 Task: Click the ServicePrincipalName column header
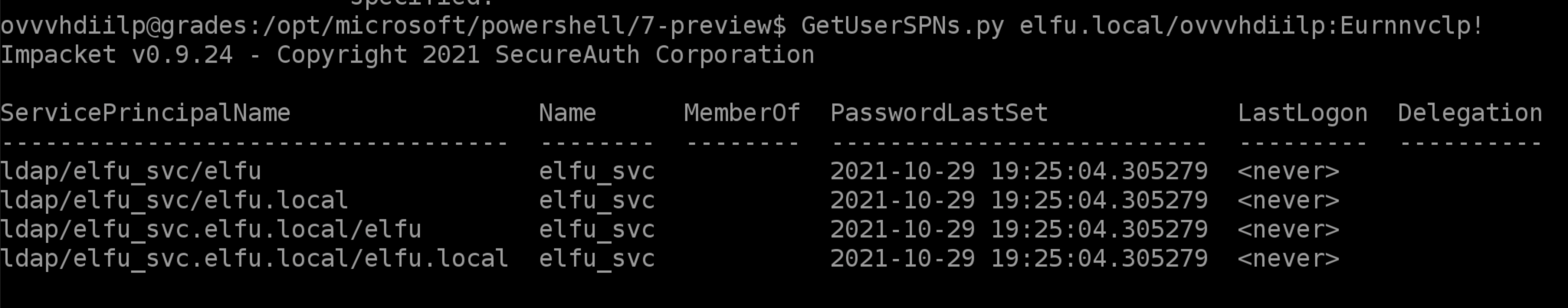tap(146, 113)
